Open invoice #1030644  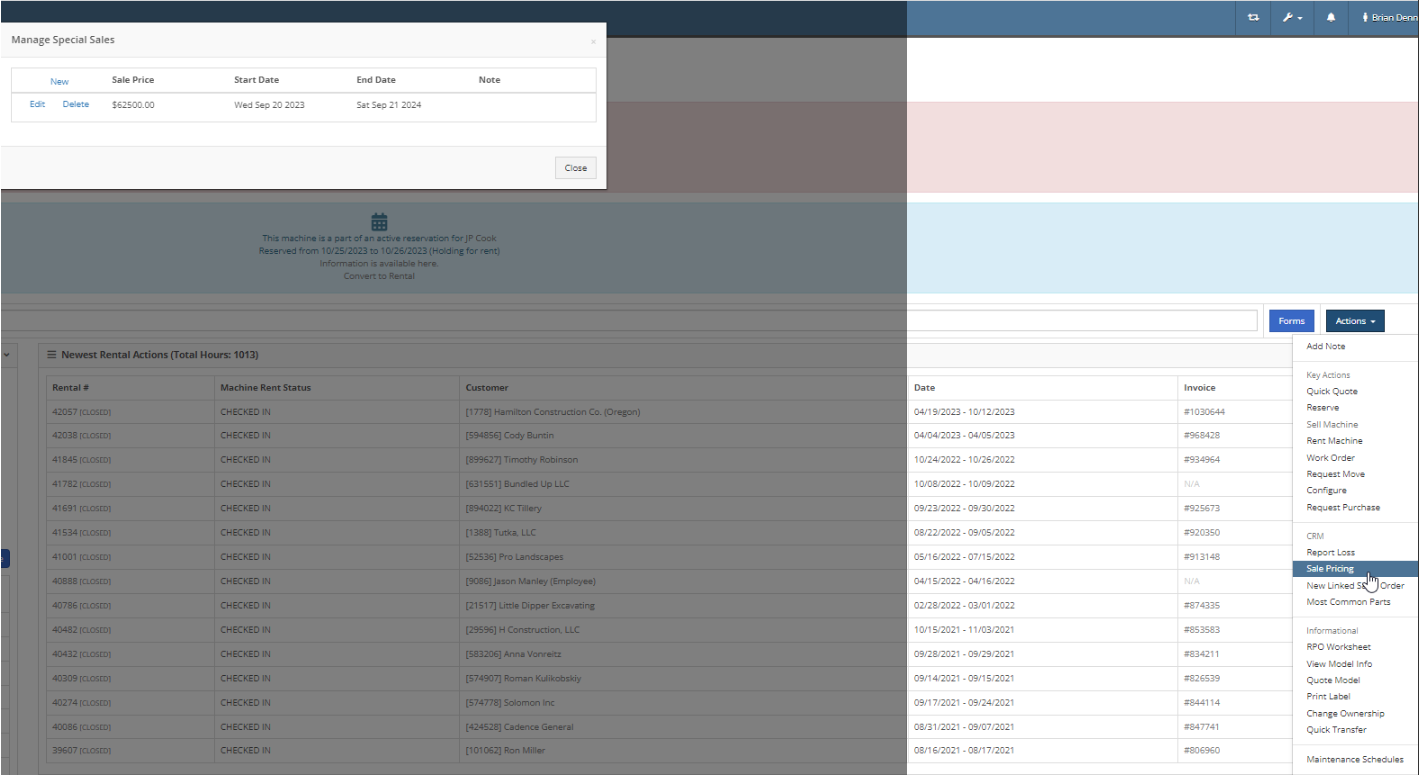pyautogui.click(x=1204, y=412)
